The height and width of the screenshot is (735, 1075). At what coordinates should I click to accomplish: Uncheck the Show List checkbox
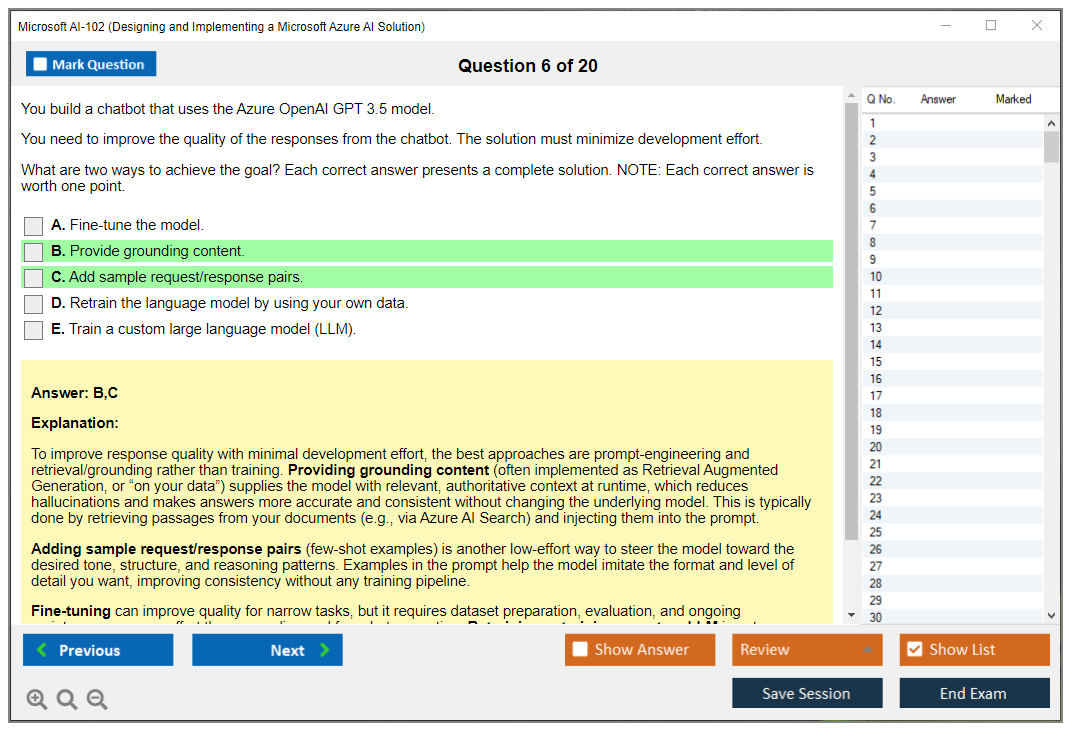point(914,650)
